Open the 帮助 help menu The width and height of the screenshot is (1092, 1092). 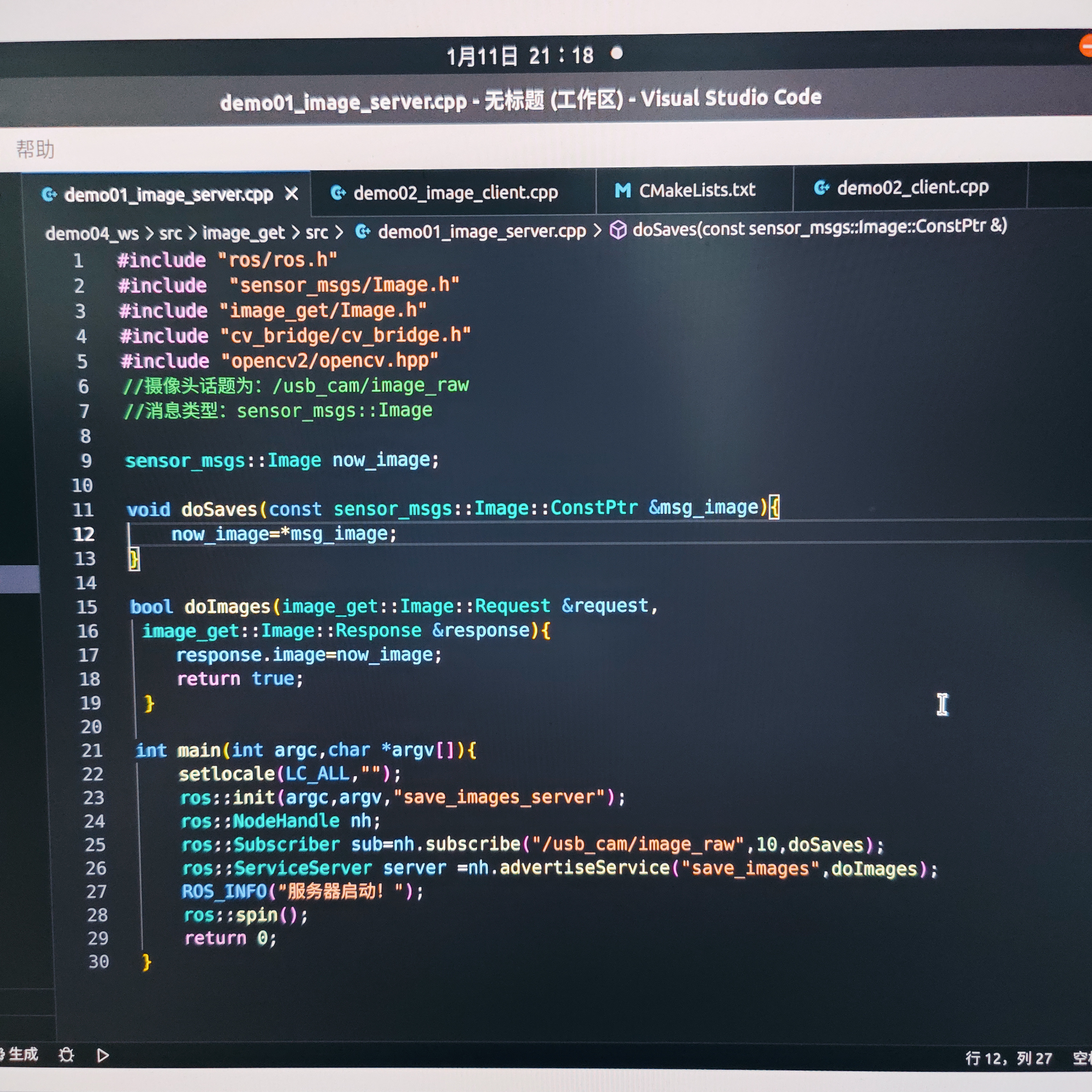pyautogui.click(x=35, y=149)
